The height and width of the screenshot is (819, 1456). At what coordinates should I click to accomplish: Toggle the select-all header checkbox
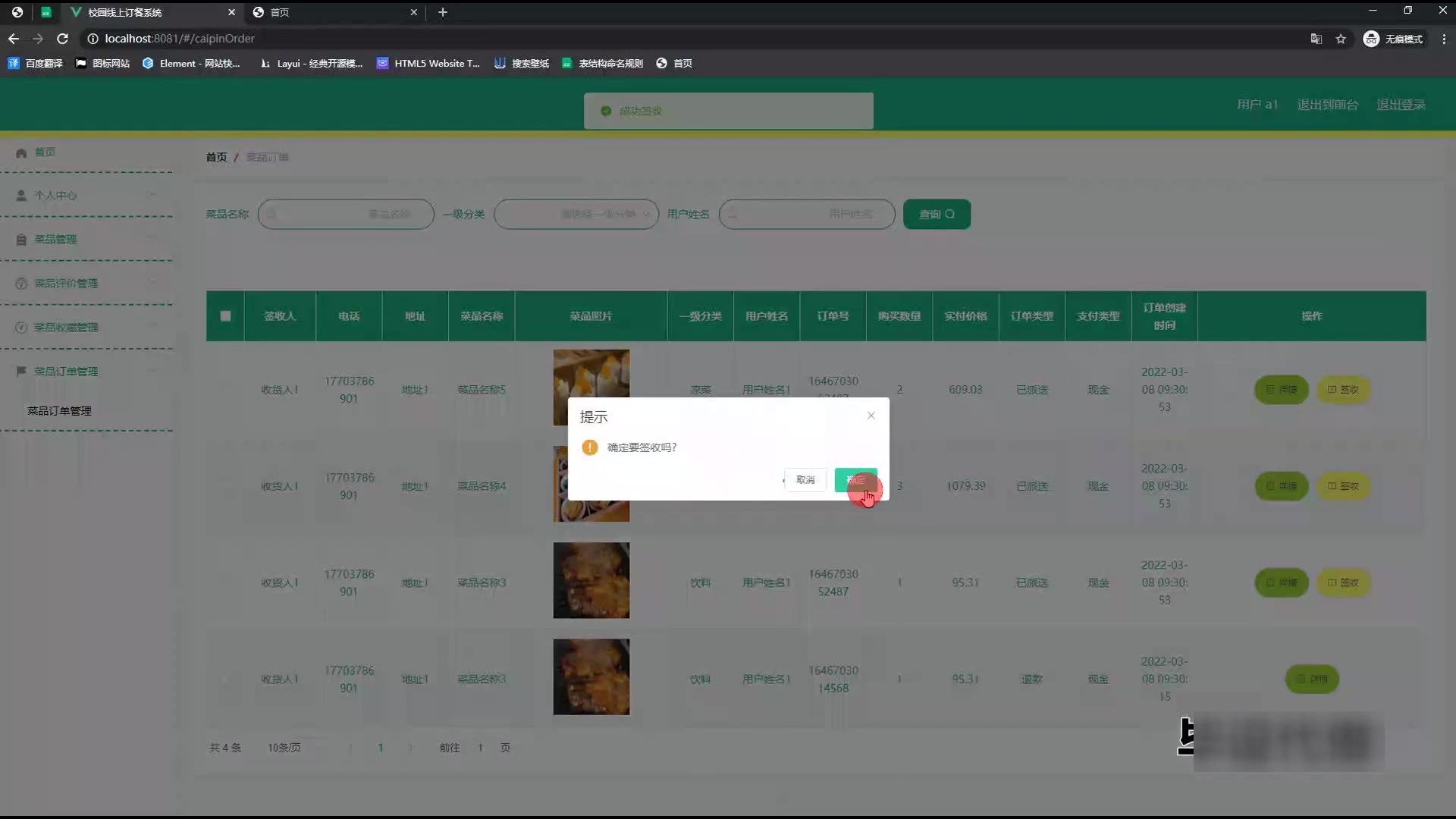pos(225,316)
